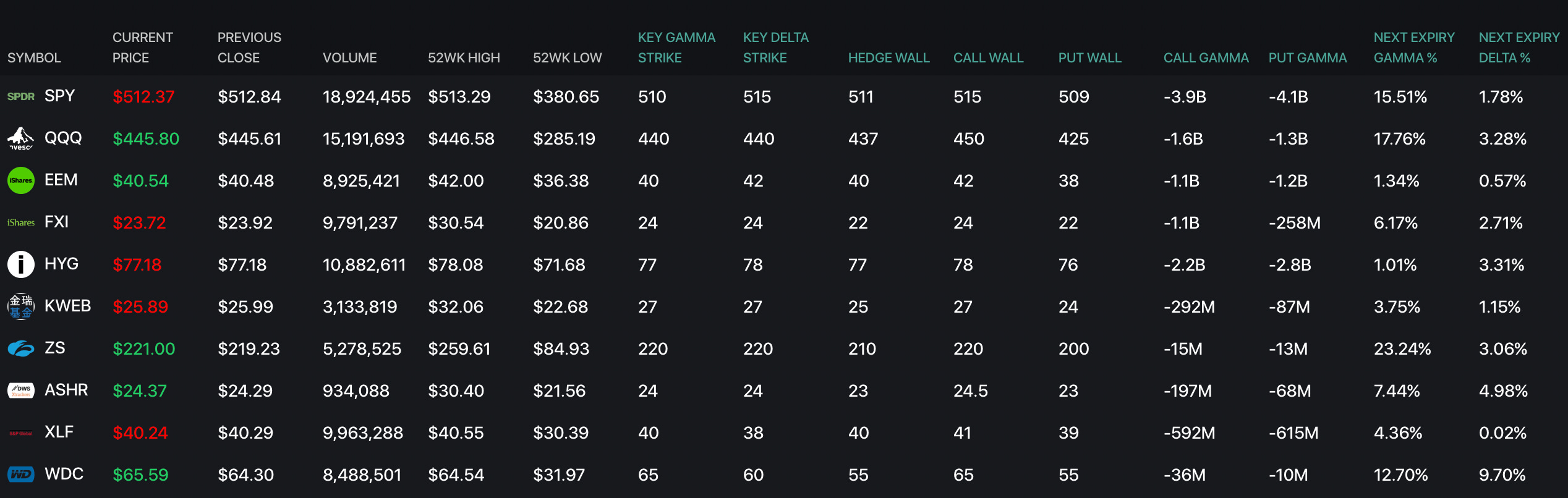Image resolution: width=1568 pixels, height=498 pixels.
Task: Select QQQ current price $445.80
Action: coord(146,138)
